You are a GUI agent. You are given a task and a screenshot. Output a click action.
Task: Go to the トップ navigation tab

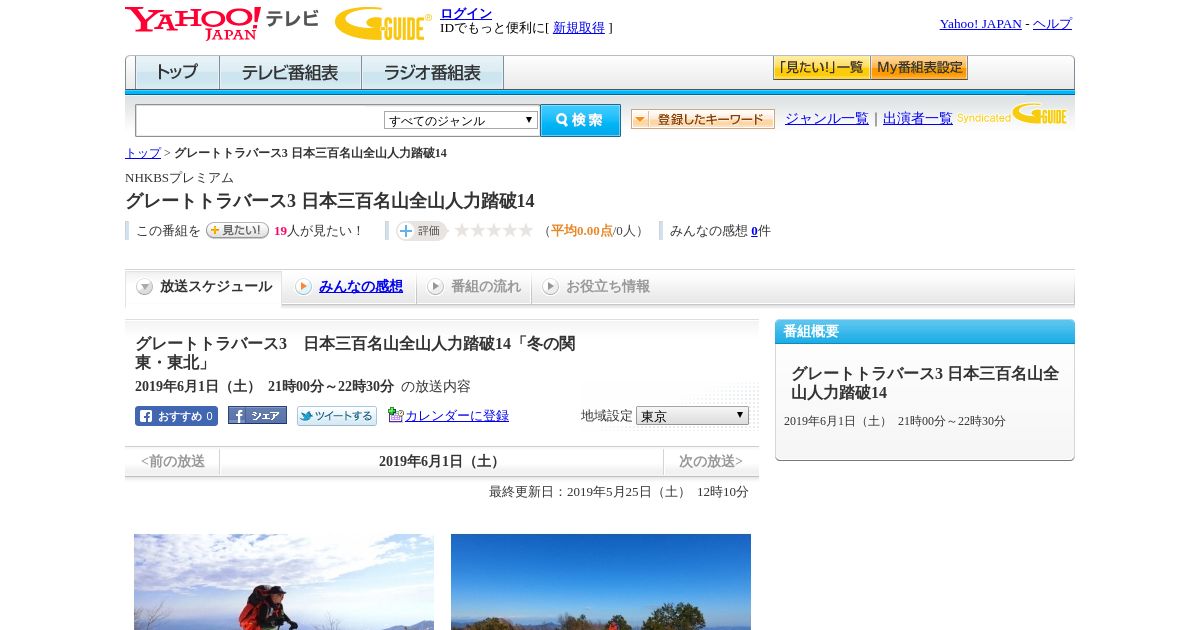point(177,73)
